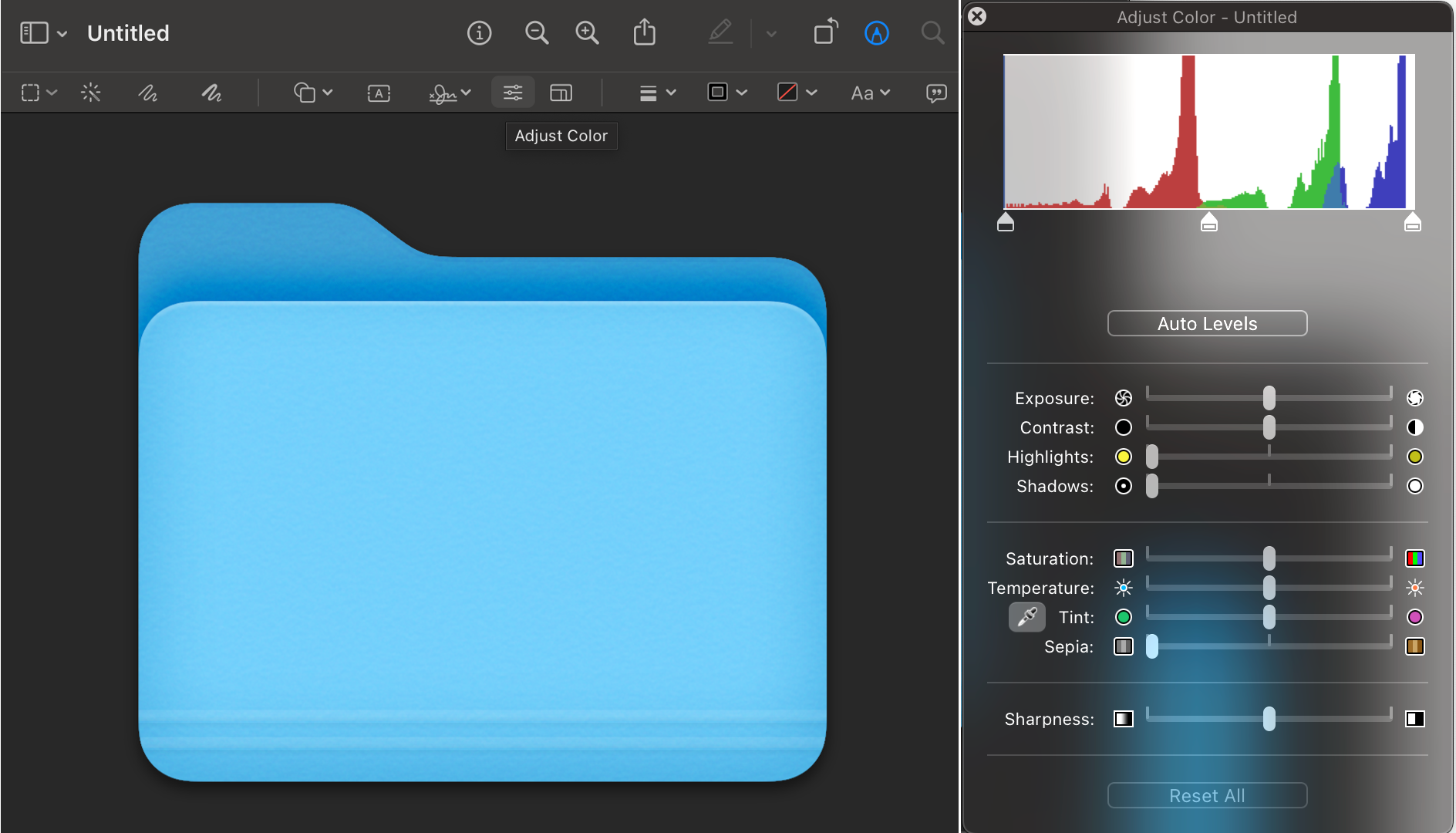Image resolution: width=1456 pixels, height=833 pixels.
Task: Open the Fill Color swatch
Action: pyautogui.click(x=787, y=93)
